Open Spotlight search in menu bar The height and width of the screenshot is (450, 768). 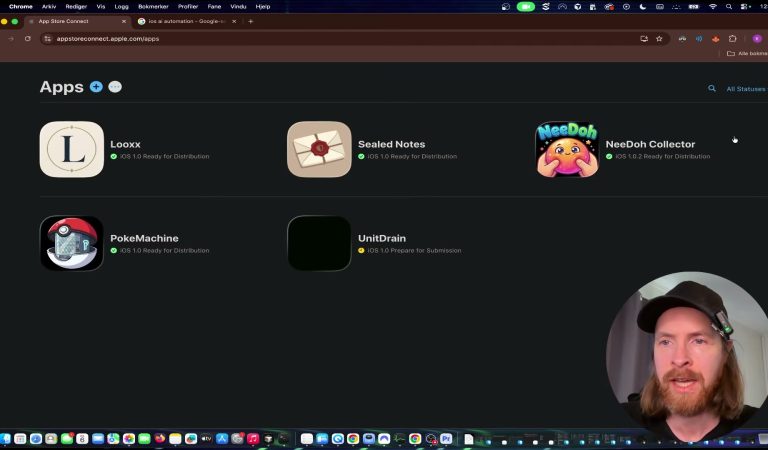pos(729,6)
